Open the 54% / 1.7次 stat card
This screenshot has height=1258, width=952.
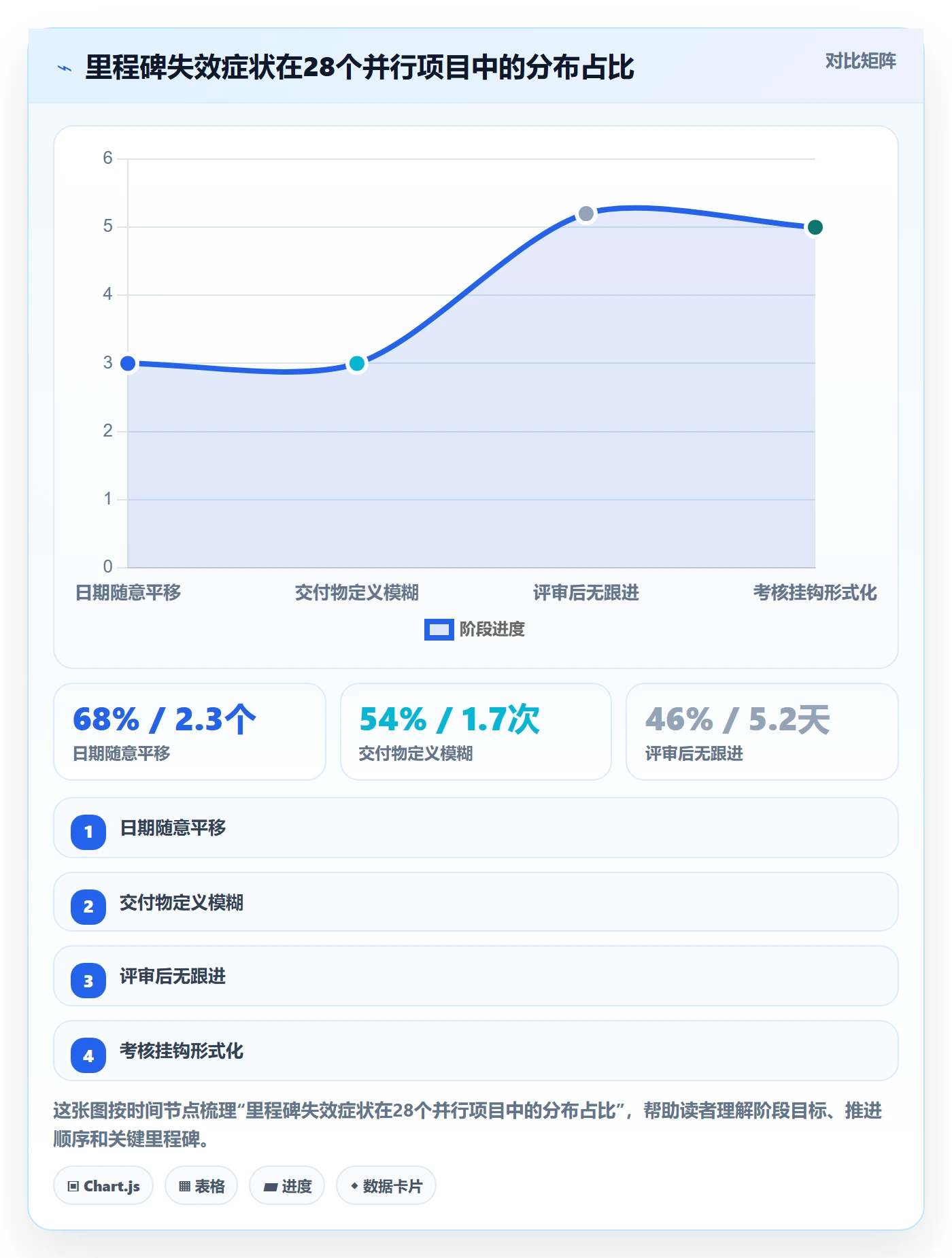[x=476, y=732]
